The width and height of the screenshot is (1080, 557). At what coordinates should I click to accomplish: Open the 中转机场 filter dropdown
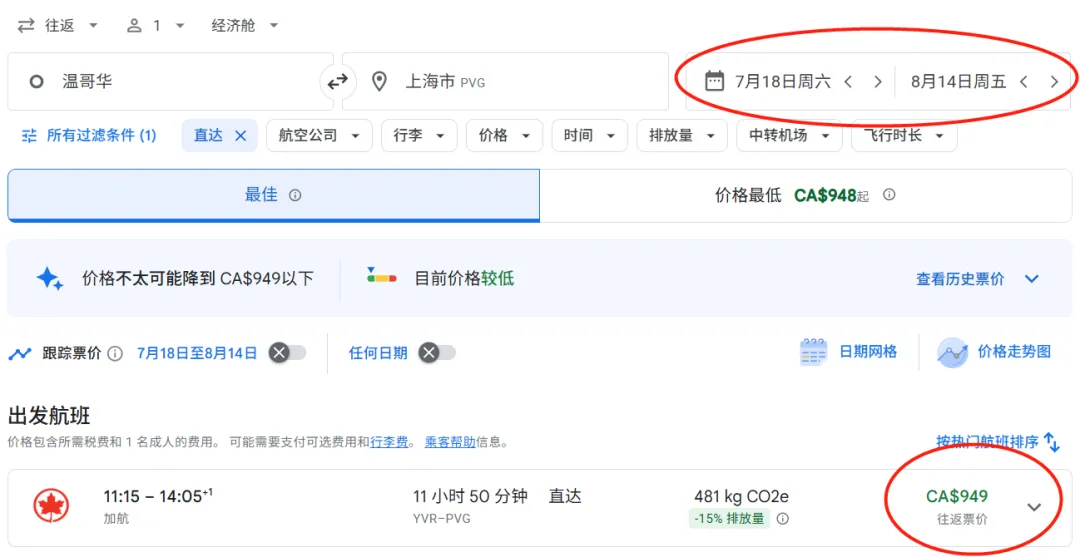coord(789,136)
